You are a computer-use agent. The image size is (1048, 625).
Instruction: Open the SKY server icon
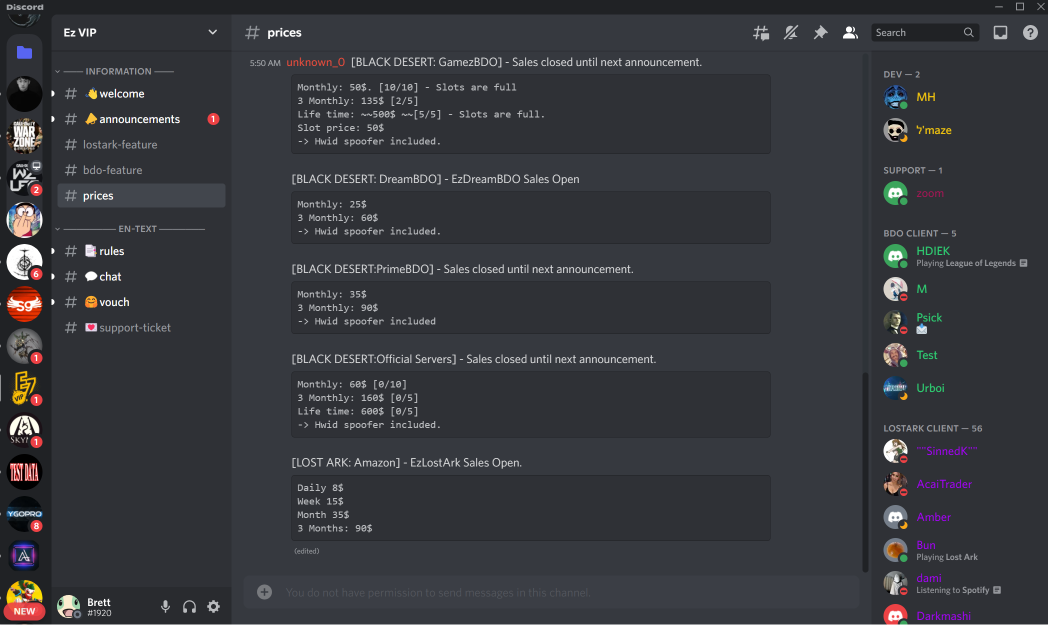point(25,430)
